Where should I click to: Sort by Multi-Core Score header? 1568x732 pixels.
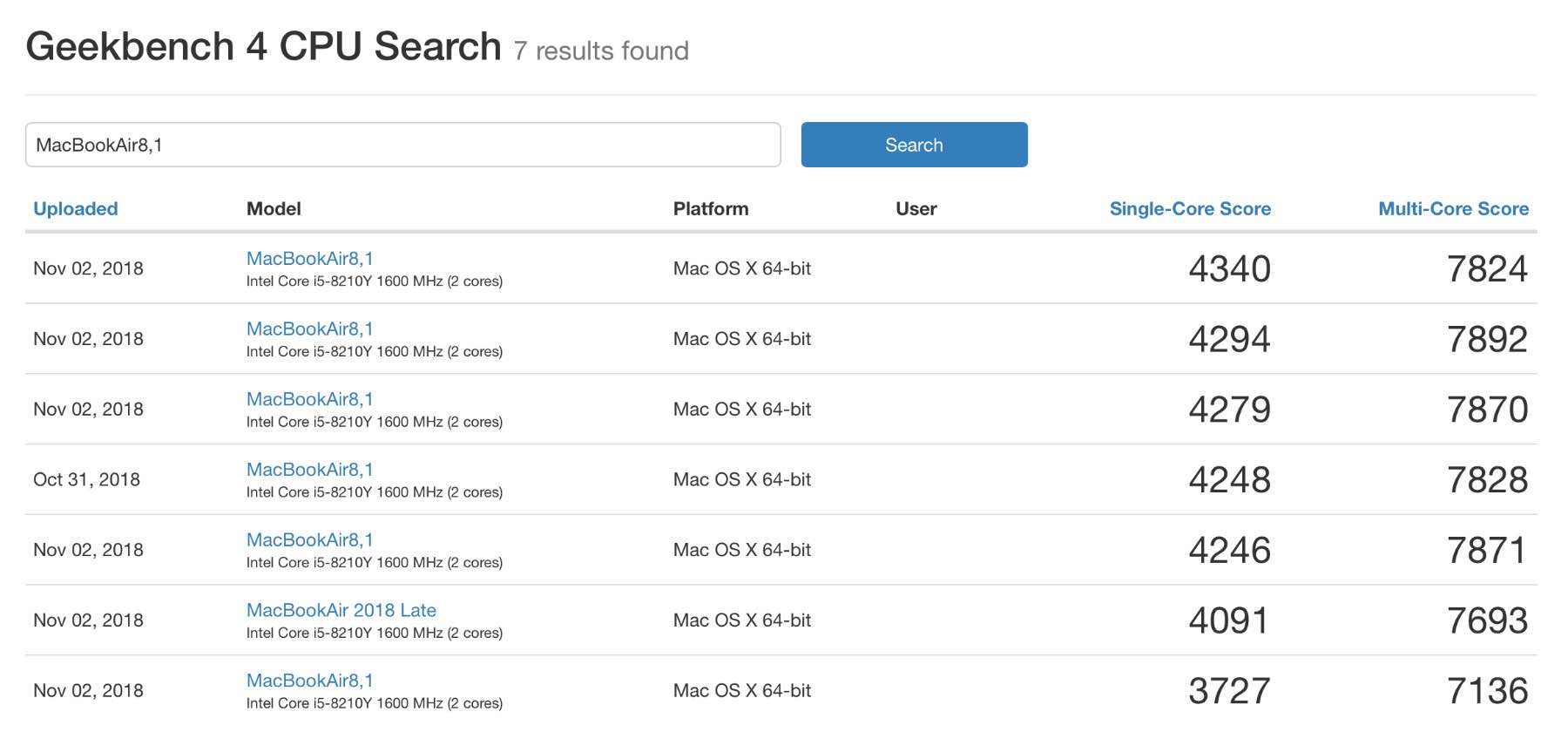pyautogui.click(x=1452, y=209)
